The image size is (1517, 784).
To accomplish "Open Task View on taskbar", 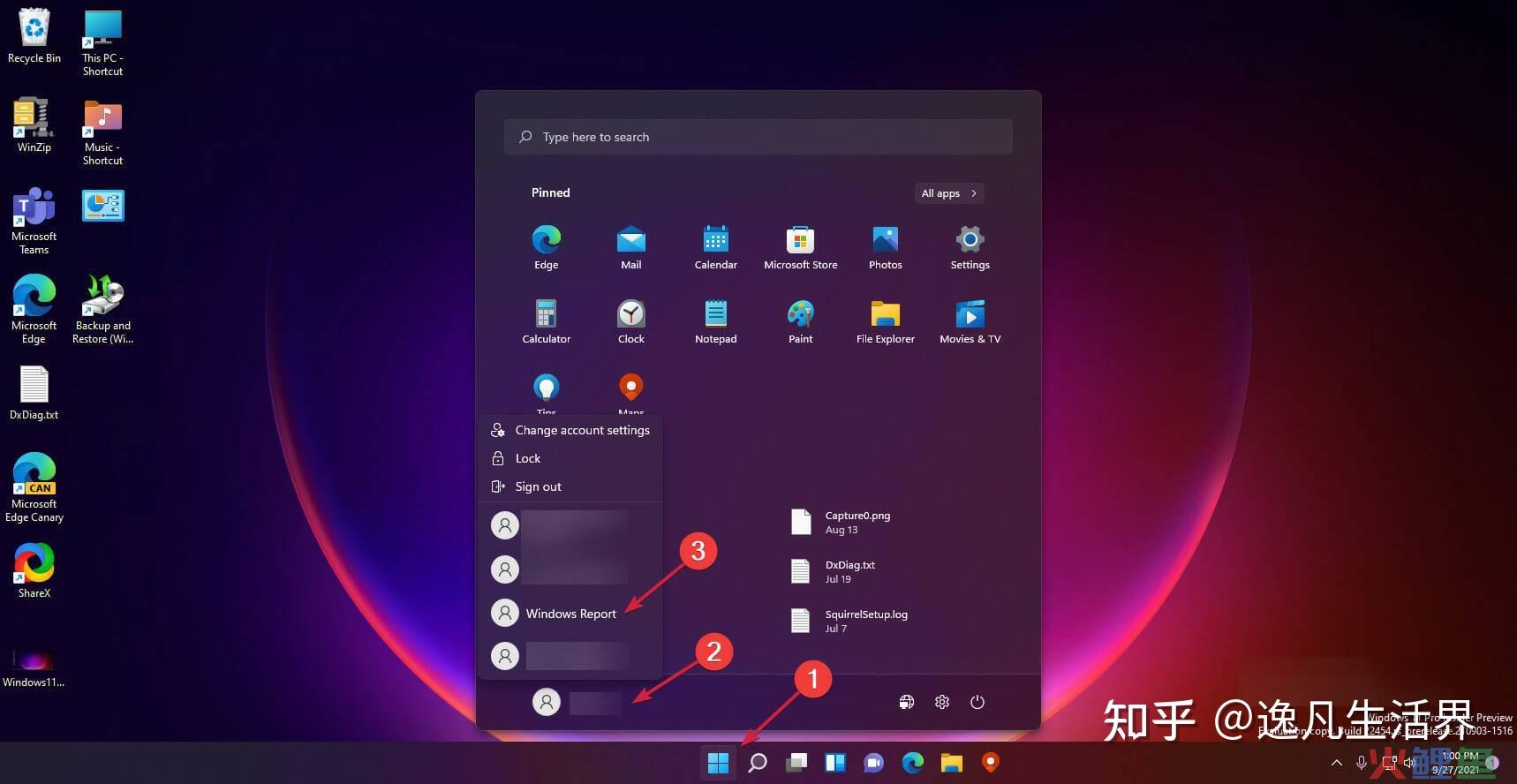I will pos(796,762).
